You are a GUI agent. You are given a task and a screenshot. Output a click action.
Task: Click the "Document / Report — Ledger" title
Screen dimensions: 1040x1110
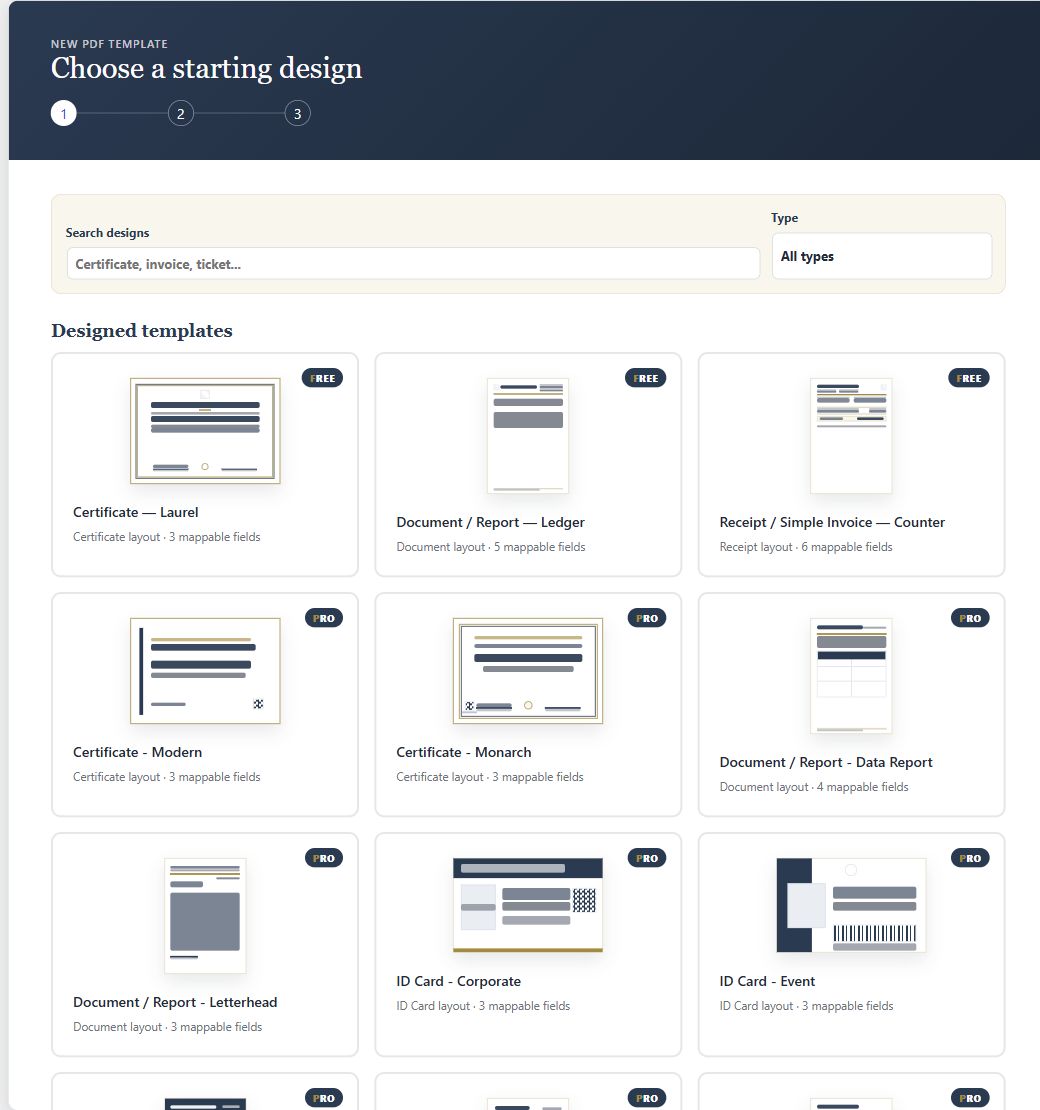point(491,522)
